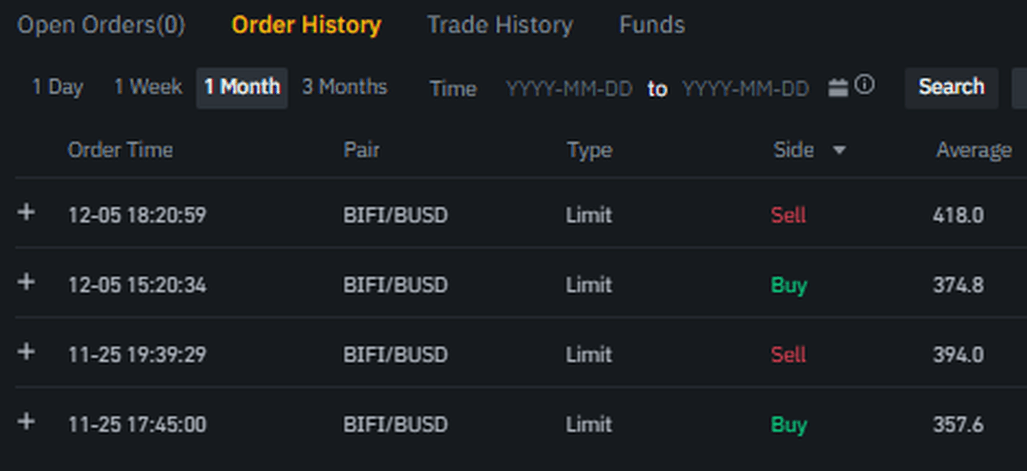Click the Order Time column header
1027x471 pixels.
pos(120,150)
